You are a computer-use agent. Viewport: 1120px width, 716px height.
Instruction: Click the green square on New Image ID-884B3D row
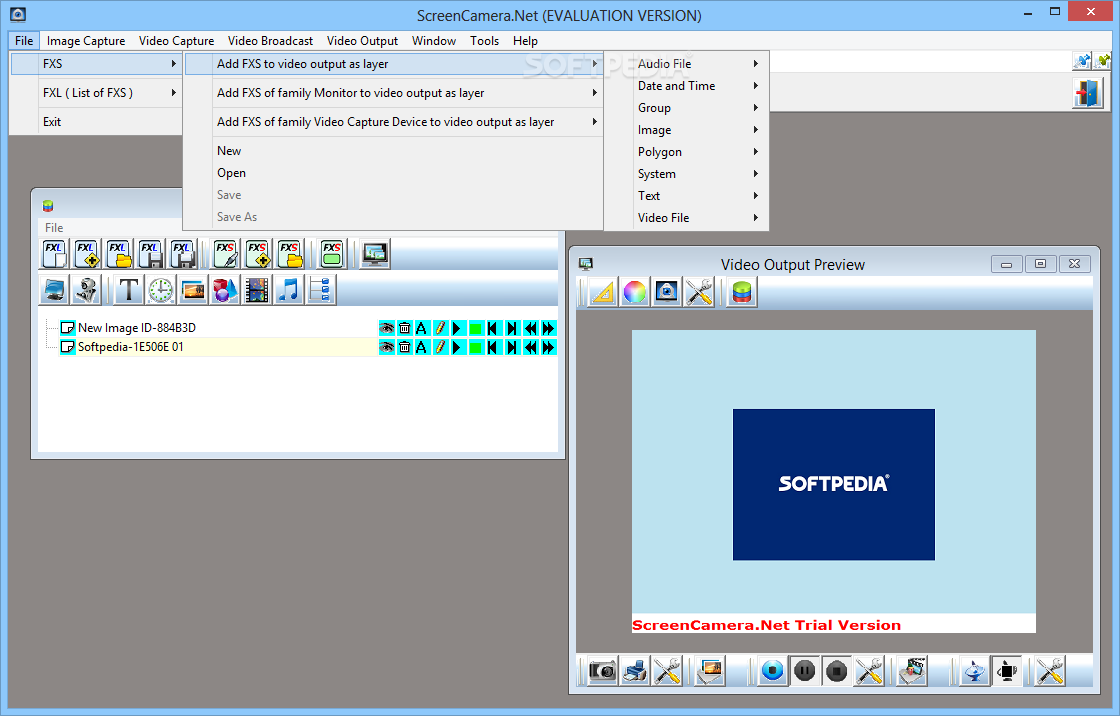pyautogui.click(x=475, y=328)
